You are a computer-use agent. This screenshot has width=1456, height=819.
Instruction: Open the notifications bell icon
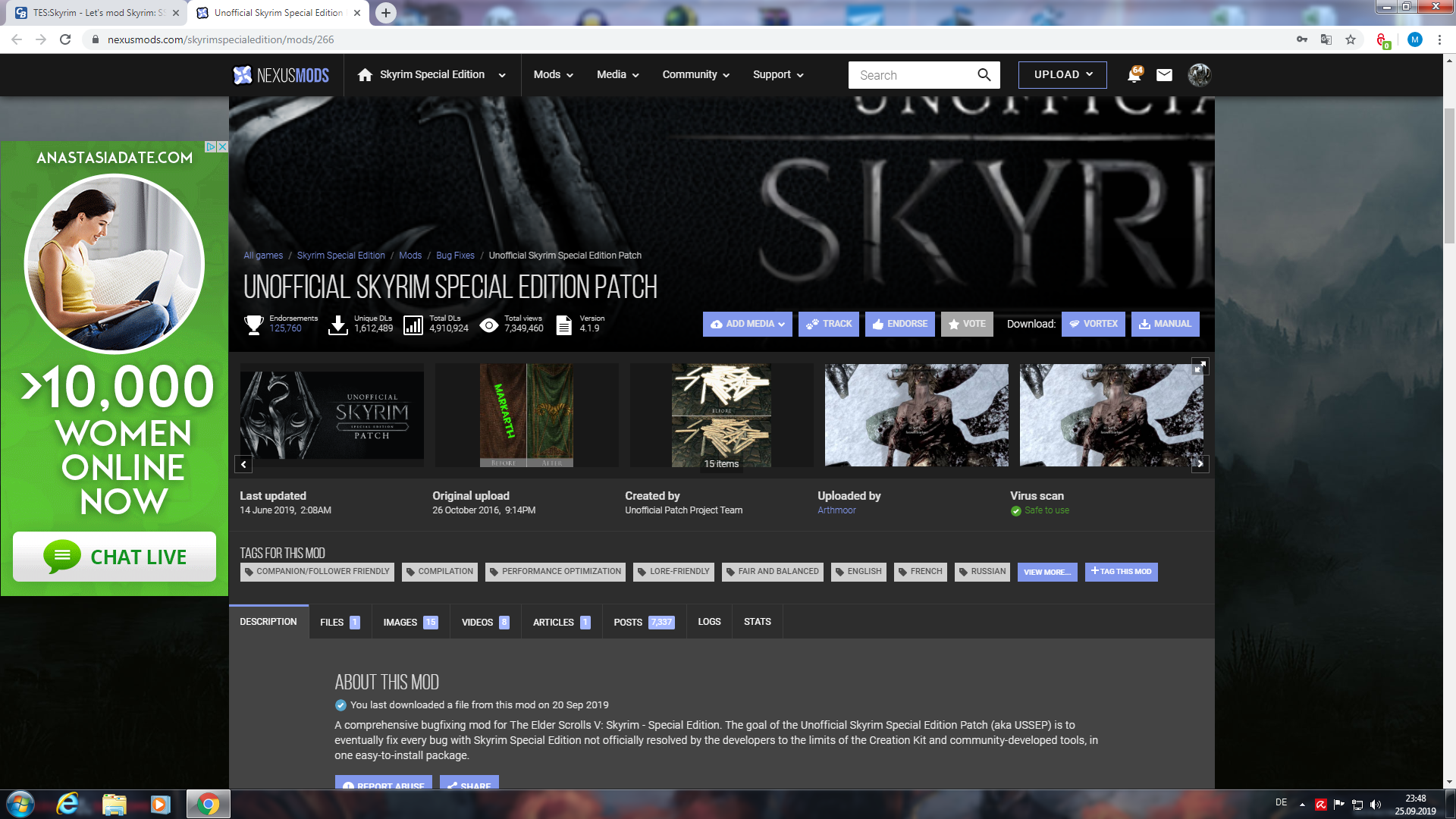(x=1134, y=75)
